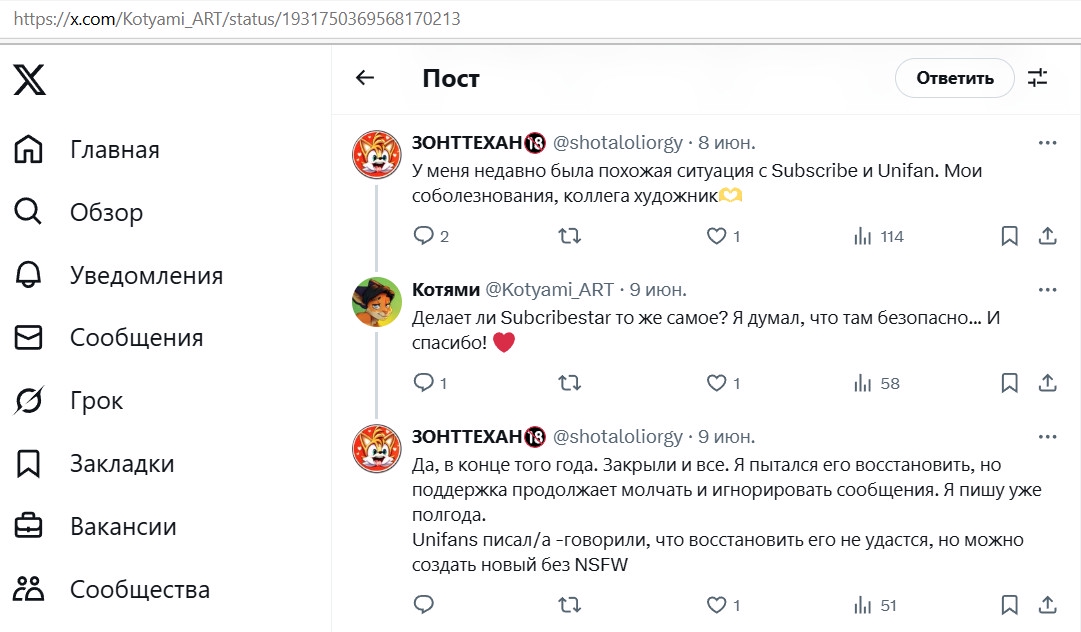Image resolution: width=1081 pixels, height=632 pixels.
Task: Open the @Kotyami_ART profile link
Action: coord(549,290)
